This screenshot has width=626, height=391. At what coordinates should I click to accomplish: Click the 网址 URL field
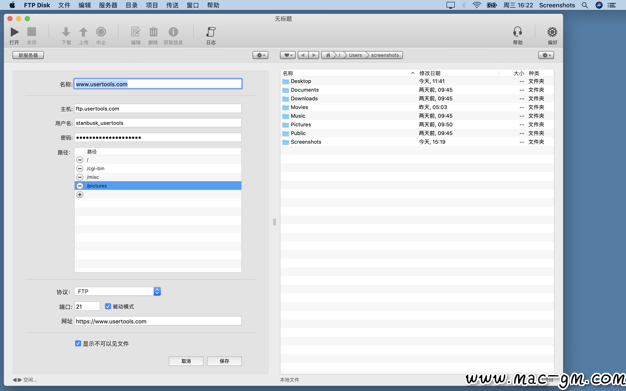158,321
